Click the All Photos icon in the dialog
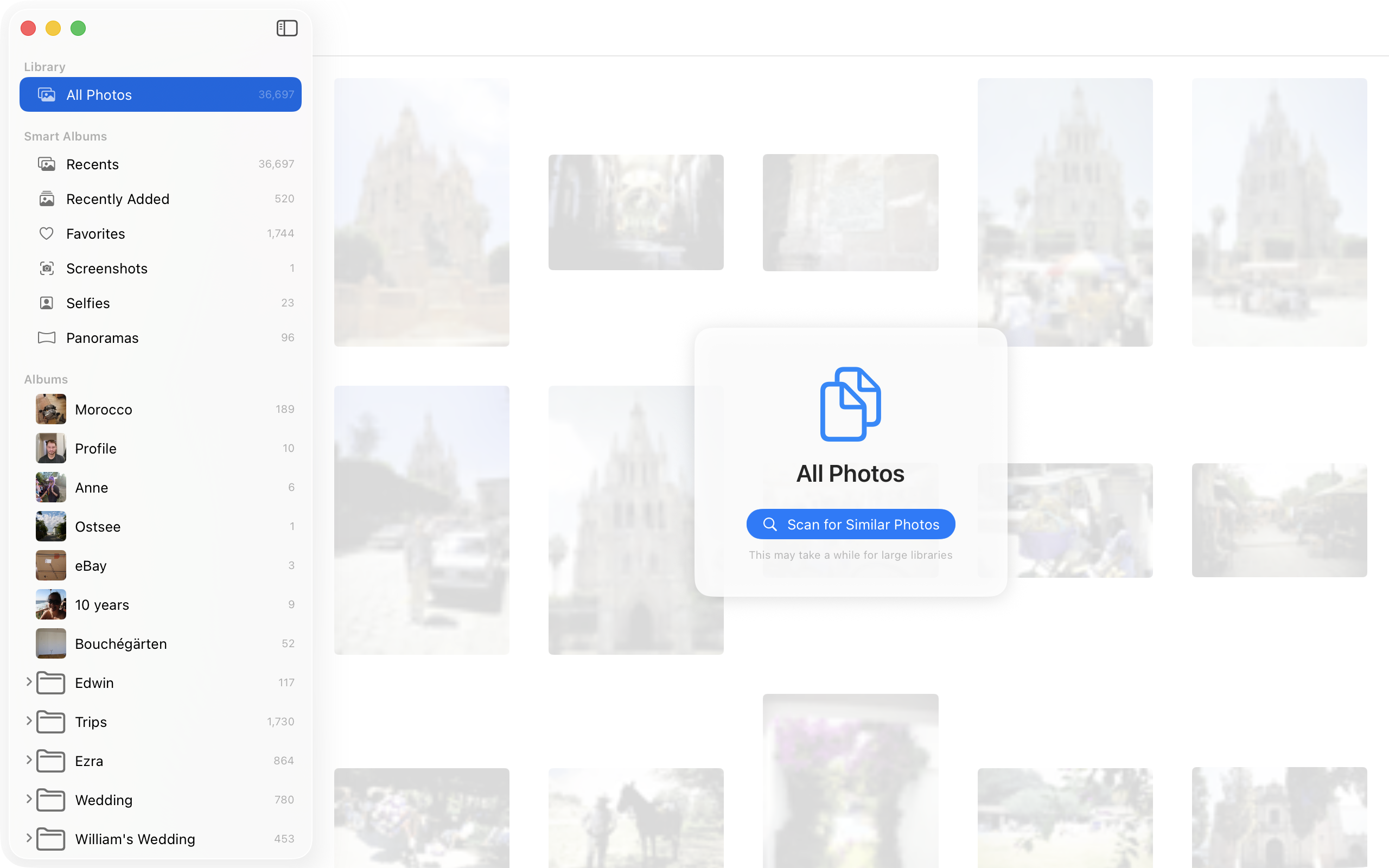The width and height of the screenshot is (1389, 868). click(850, 403)
